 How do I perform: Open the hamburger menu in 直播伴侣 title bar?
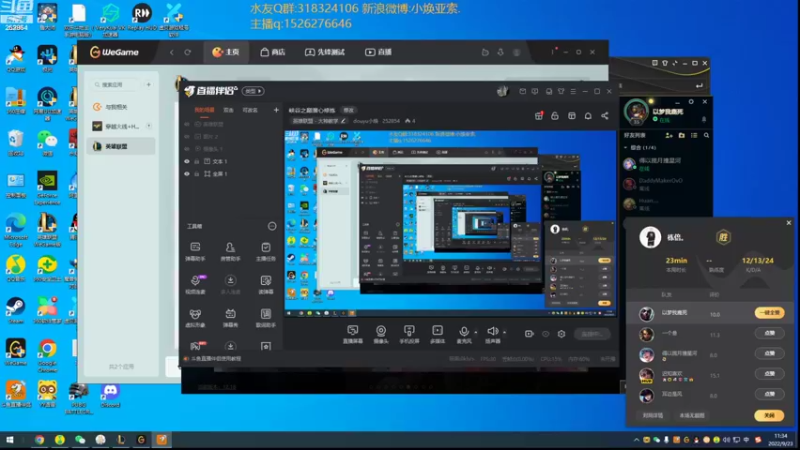pyautogui.click(x=573, y=91)
